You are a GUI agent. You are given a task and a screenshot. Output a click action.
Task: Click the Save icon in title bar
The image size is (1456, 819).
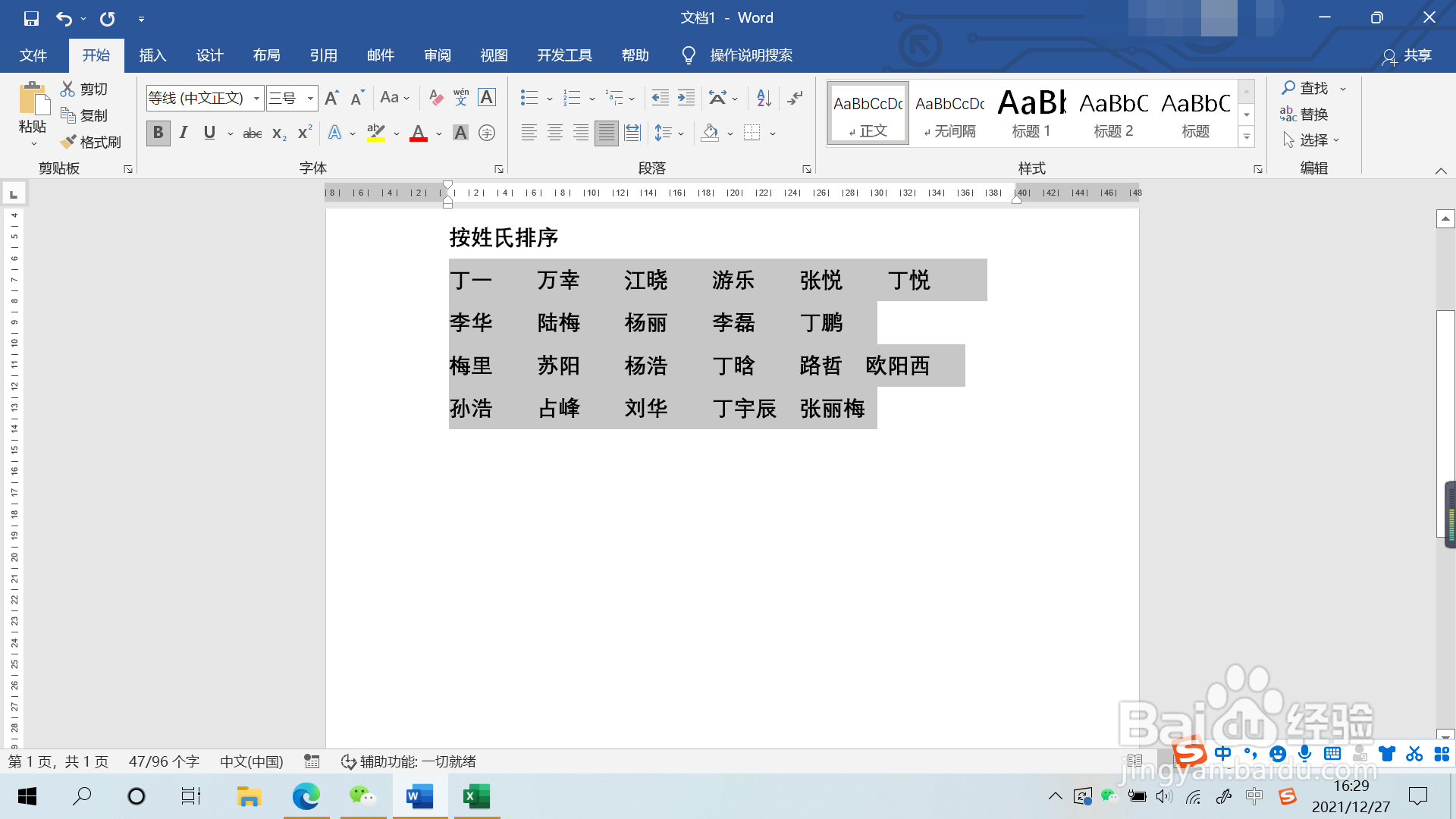pos(31,18)
